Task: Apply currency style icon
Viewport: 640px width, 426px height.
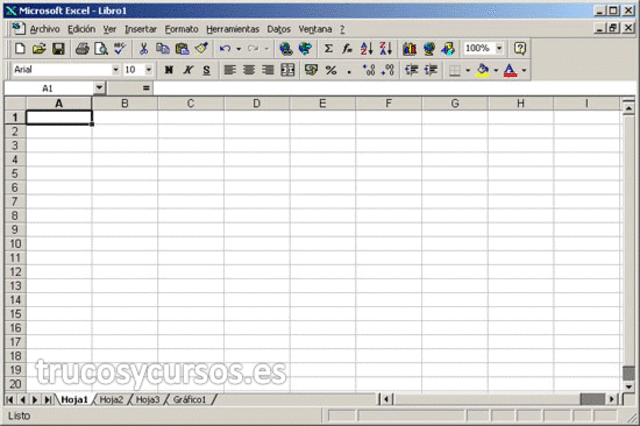Action: [311, 70]
